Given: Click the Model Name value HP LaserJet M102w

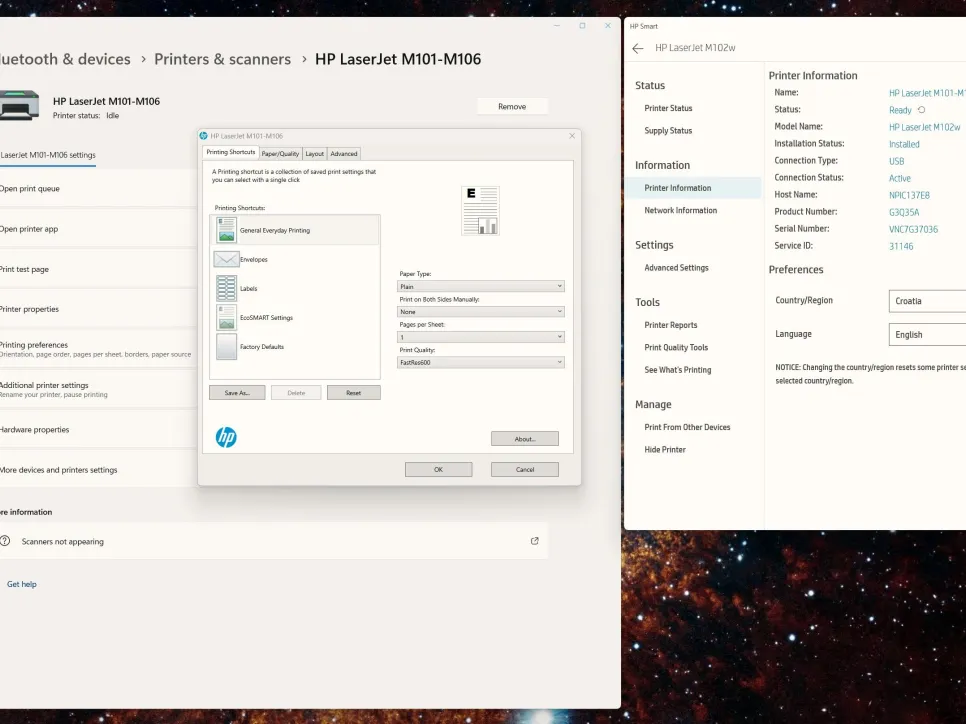Looking at the screenshot, I should 925,127.
